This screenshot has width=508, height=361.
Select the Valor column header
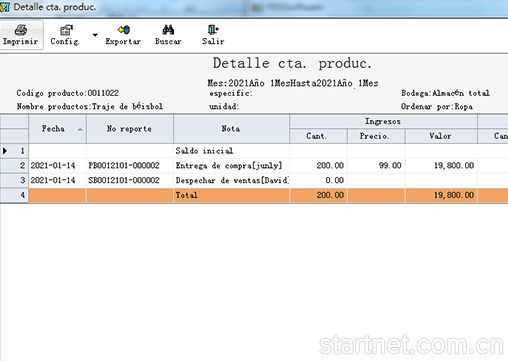pyautogui.click(x=441, y=136)
